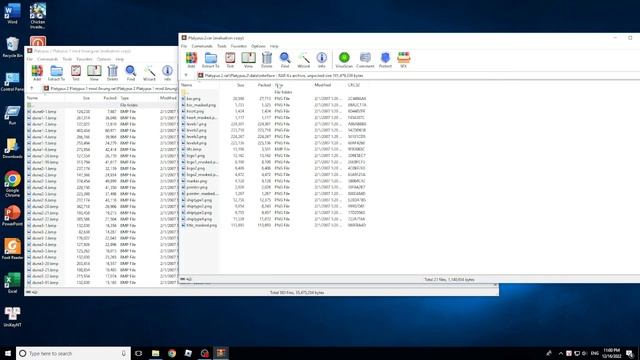Click Add in the back WinRAR window
Viewport: 640px width, 360px height.
(37, 73)
